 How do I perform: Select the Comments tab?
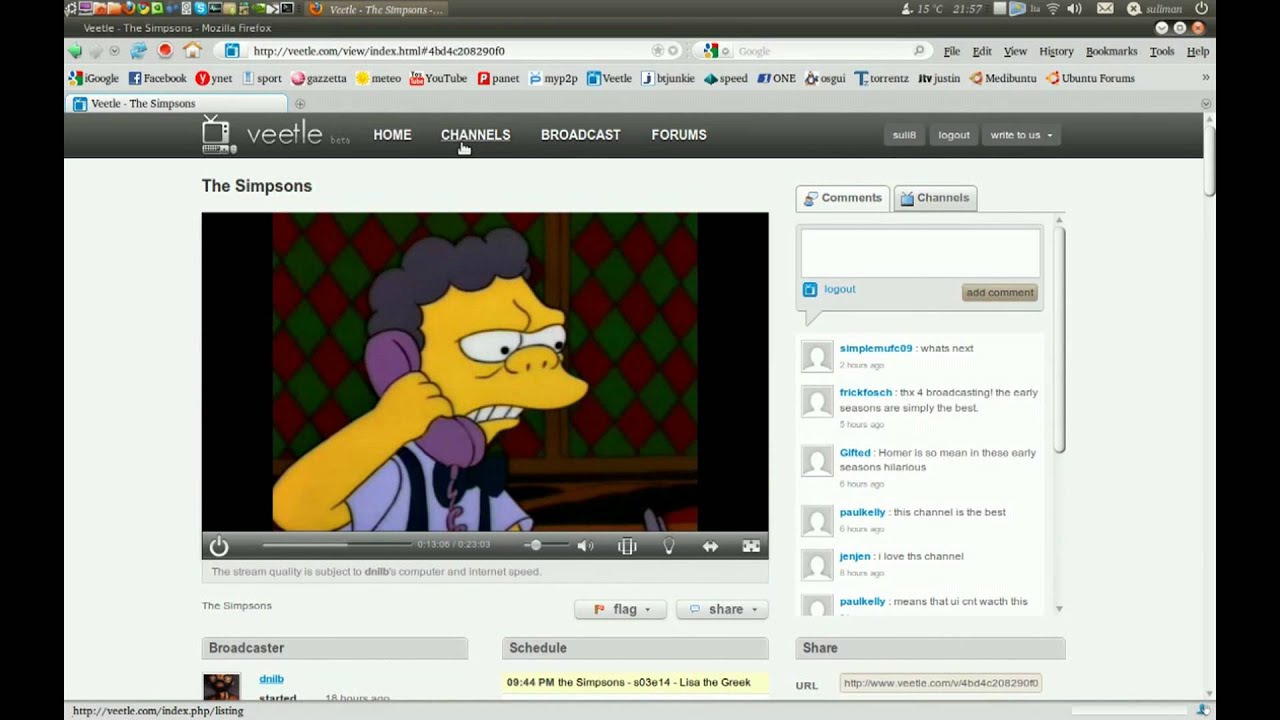(843, 198)
